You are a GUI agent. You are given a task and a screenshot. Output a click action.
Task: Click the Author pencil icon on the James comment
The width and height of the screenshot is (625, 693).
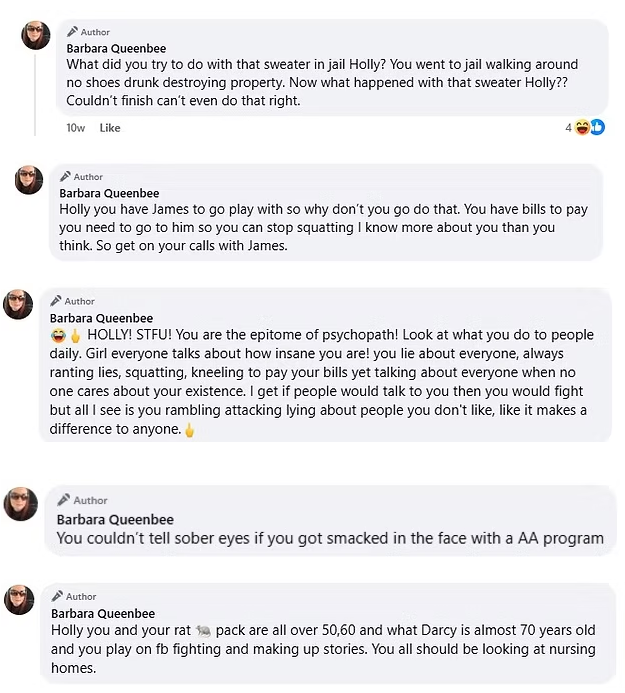[x=66, y=177]
